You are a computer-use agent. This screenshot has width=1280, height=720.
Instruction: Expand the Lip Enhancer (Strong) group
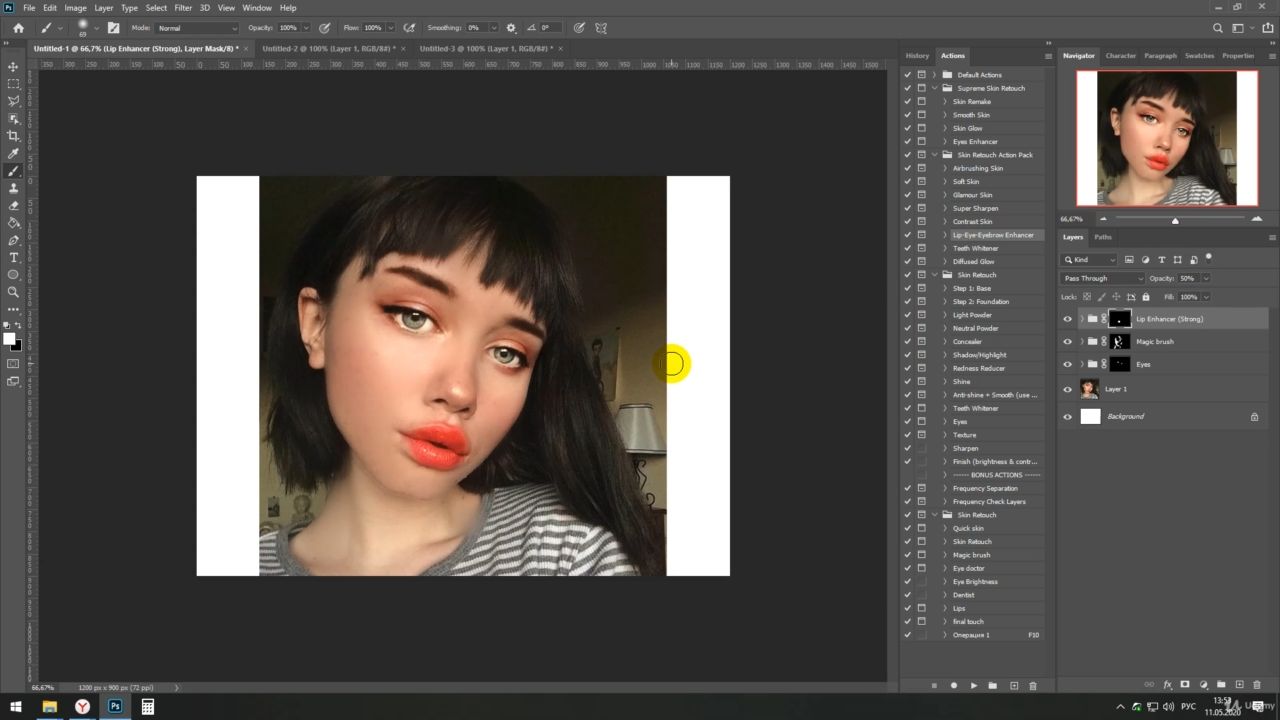(1081, 319)
